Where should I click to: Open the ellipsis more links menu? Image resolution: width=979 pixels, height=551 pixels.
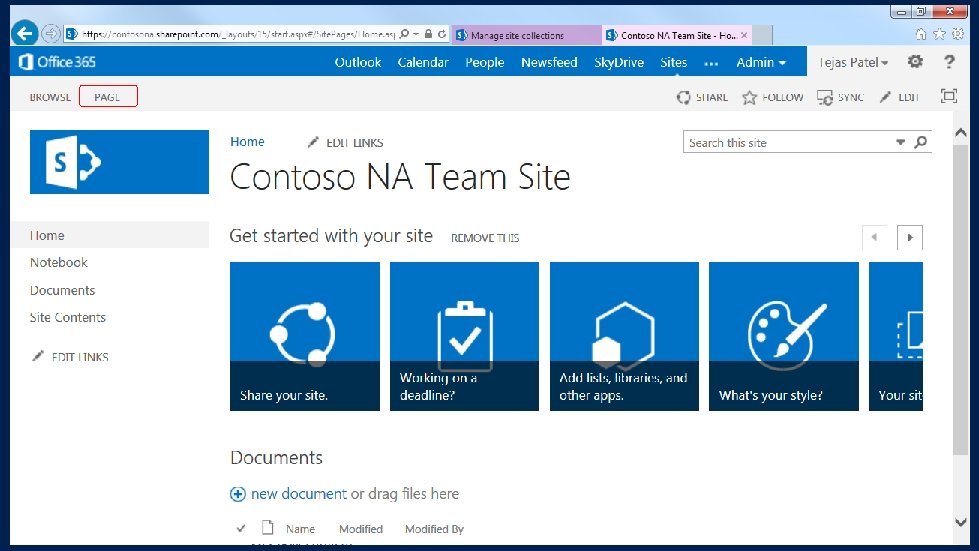(x=711, y=63)
